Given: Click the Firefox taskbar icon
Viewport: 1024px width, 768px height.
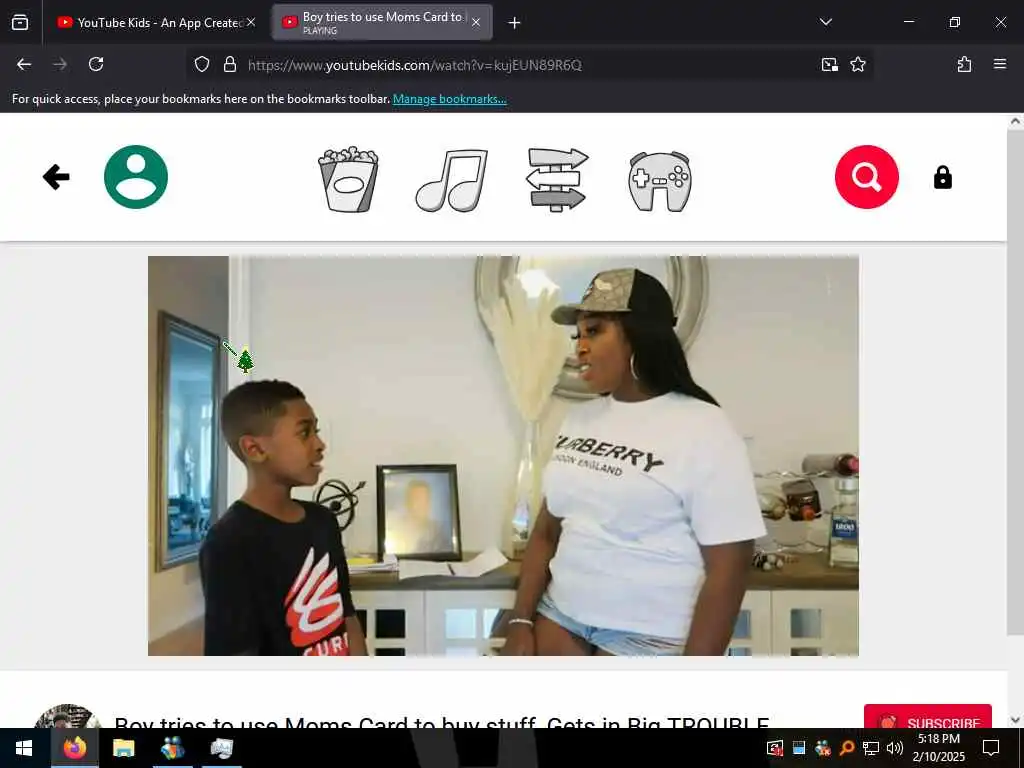Looking at the screenshot, I should 74,748.
